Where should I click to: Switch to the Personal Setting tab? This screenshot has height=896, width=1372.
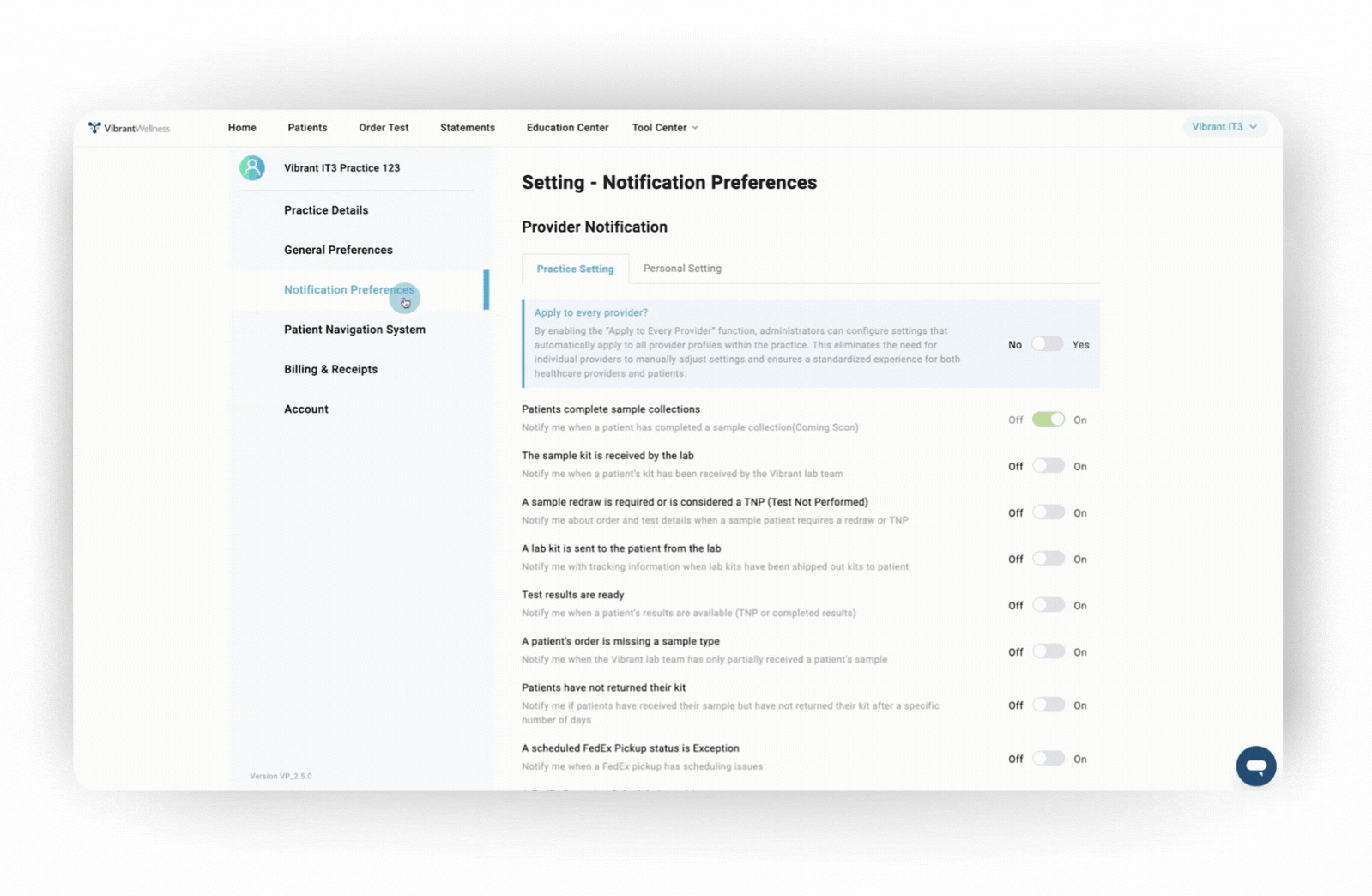click(x=682, y=269)
